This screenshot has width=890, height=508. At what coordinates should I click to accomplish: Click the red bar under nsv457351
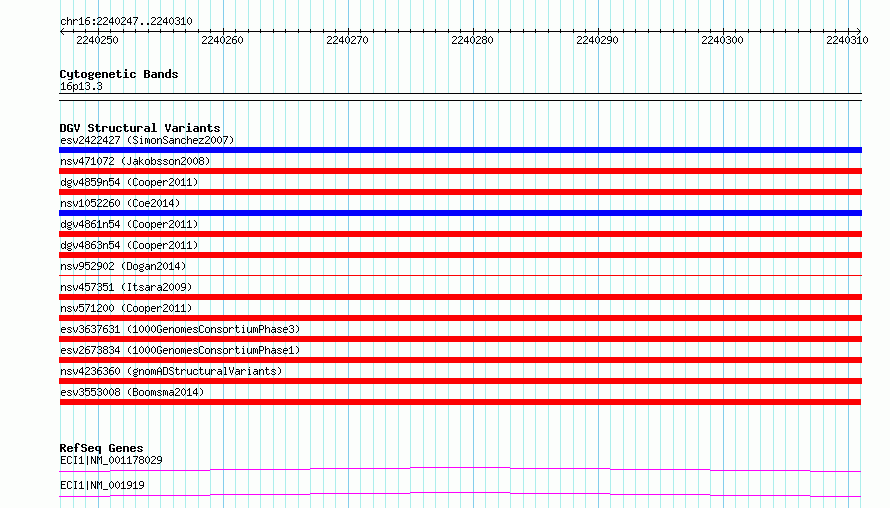pos(460,297)
